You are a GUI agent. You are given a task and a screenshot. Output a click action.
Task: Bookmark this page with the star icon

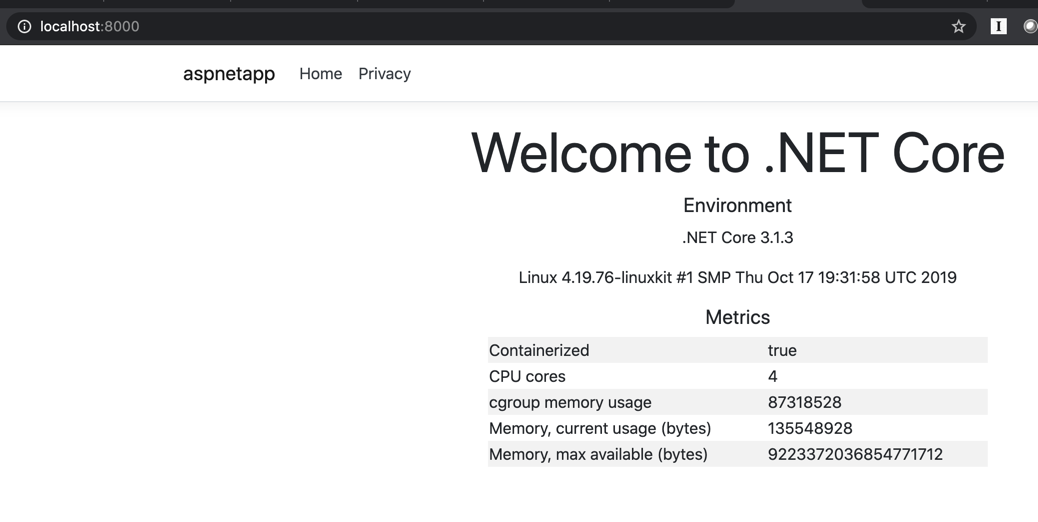point(958,27)
